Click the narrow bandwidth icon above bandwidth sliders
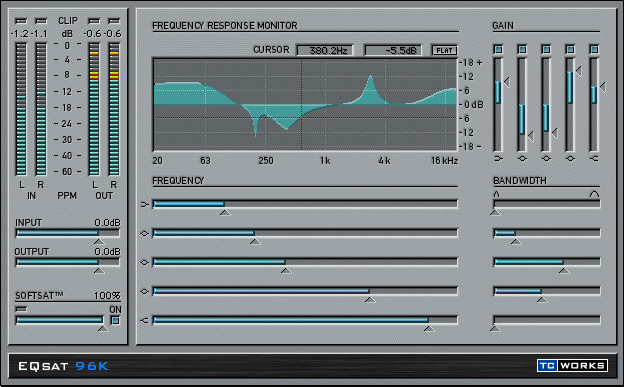 [496, 194]
